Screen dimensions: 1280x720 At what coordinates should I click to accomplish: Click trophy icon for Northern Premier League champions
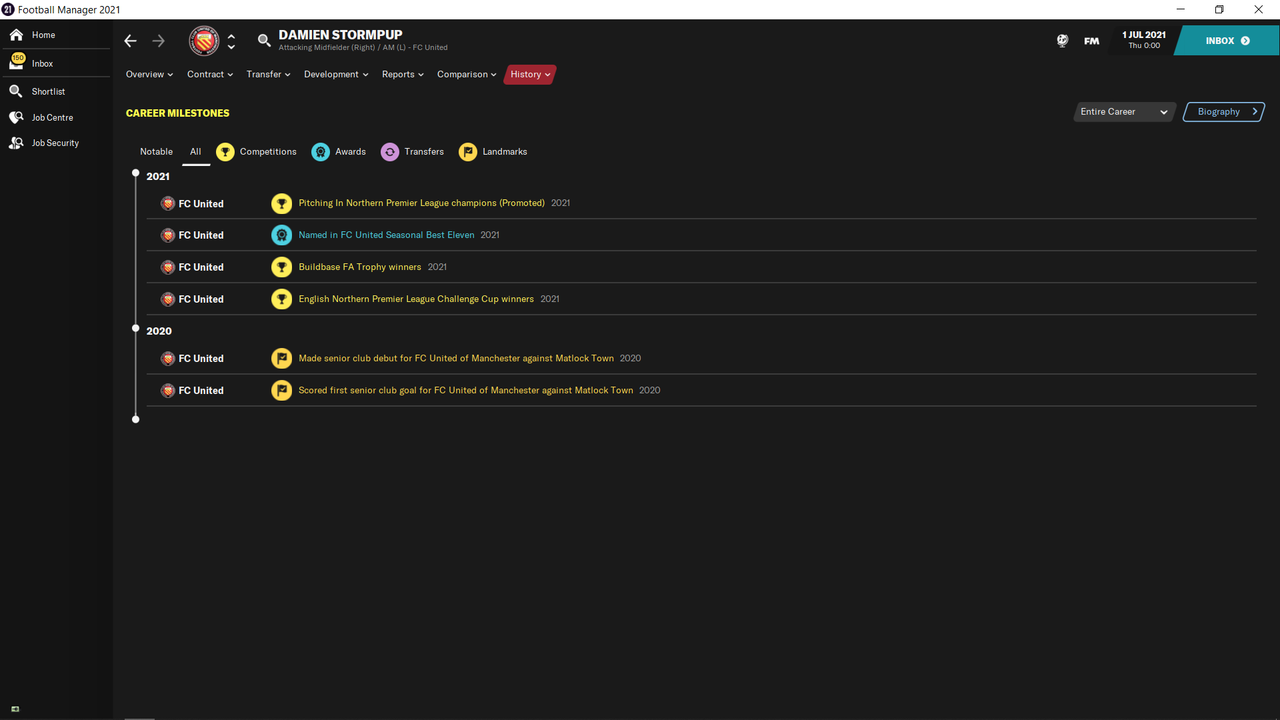(282, 203)
